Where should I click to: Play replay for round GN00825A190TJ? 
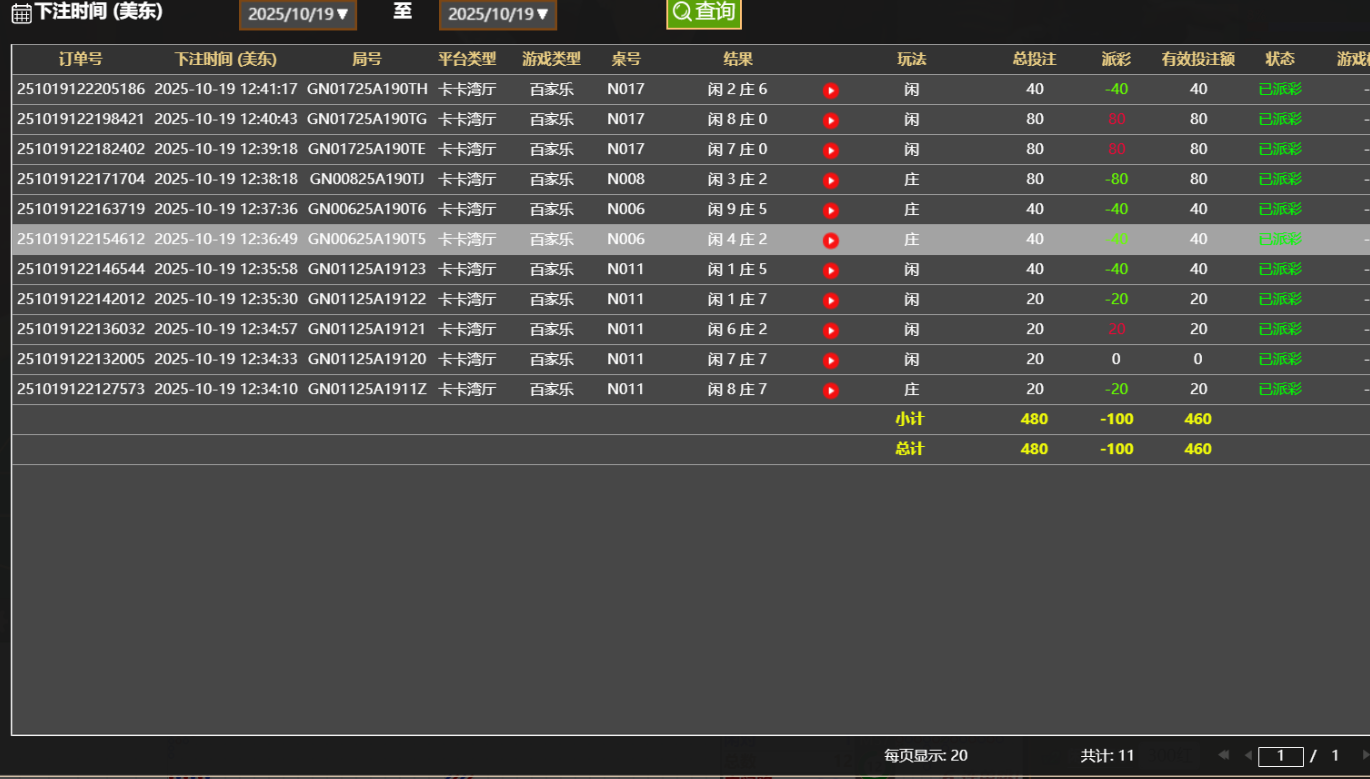(831, 181)
